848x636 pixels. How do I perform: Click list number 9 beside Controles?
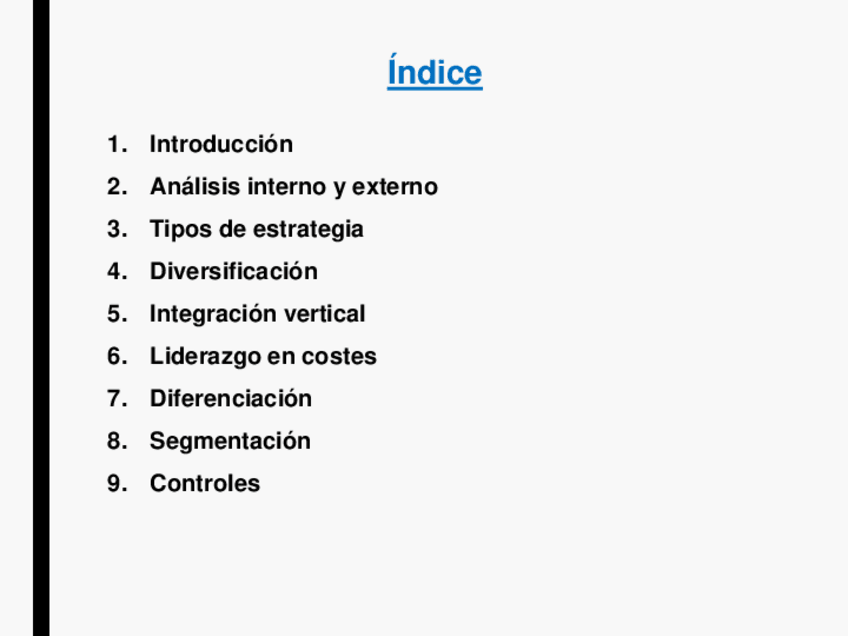pos(117,484)
